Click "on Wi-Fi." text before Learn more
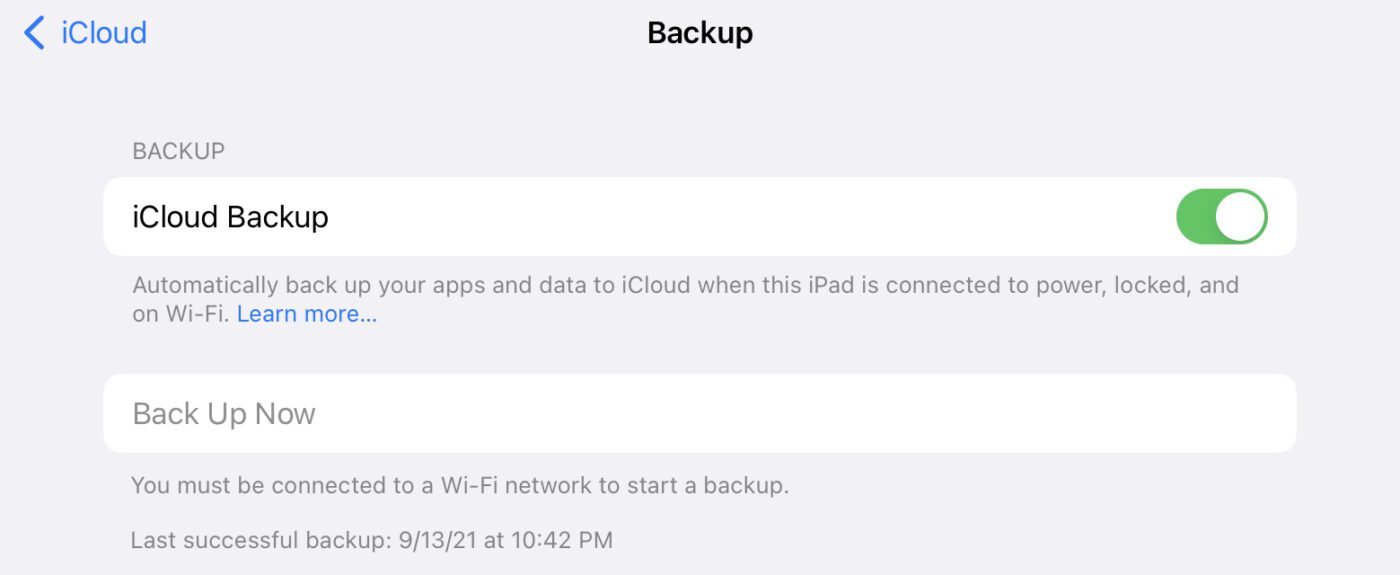This screenshot has height=575, width=1400. [x=181, y=314]
